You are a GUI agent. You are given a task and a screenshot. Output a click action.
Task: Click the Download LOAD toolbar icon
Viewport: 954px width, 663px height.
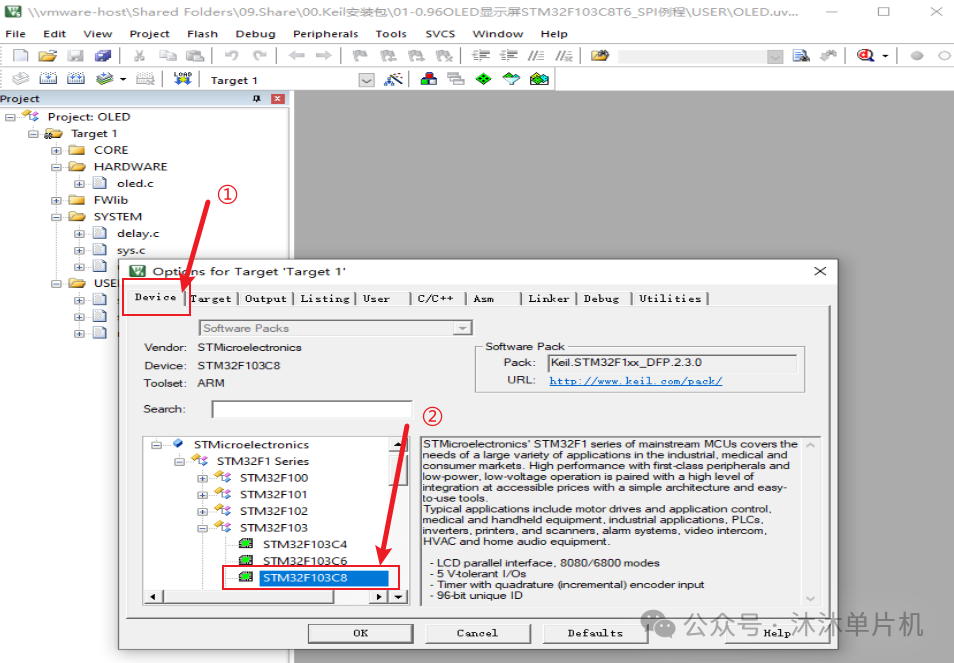pyautogui.click(x=183, y=79)
